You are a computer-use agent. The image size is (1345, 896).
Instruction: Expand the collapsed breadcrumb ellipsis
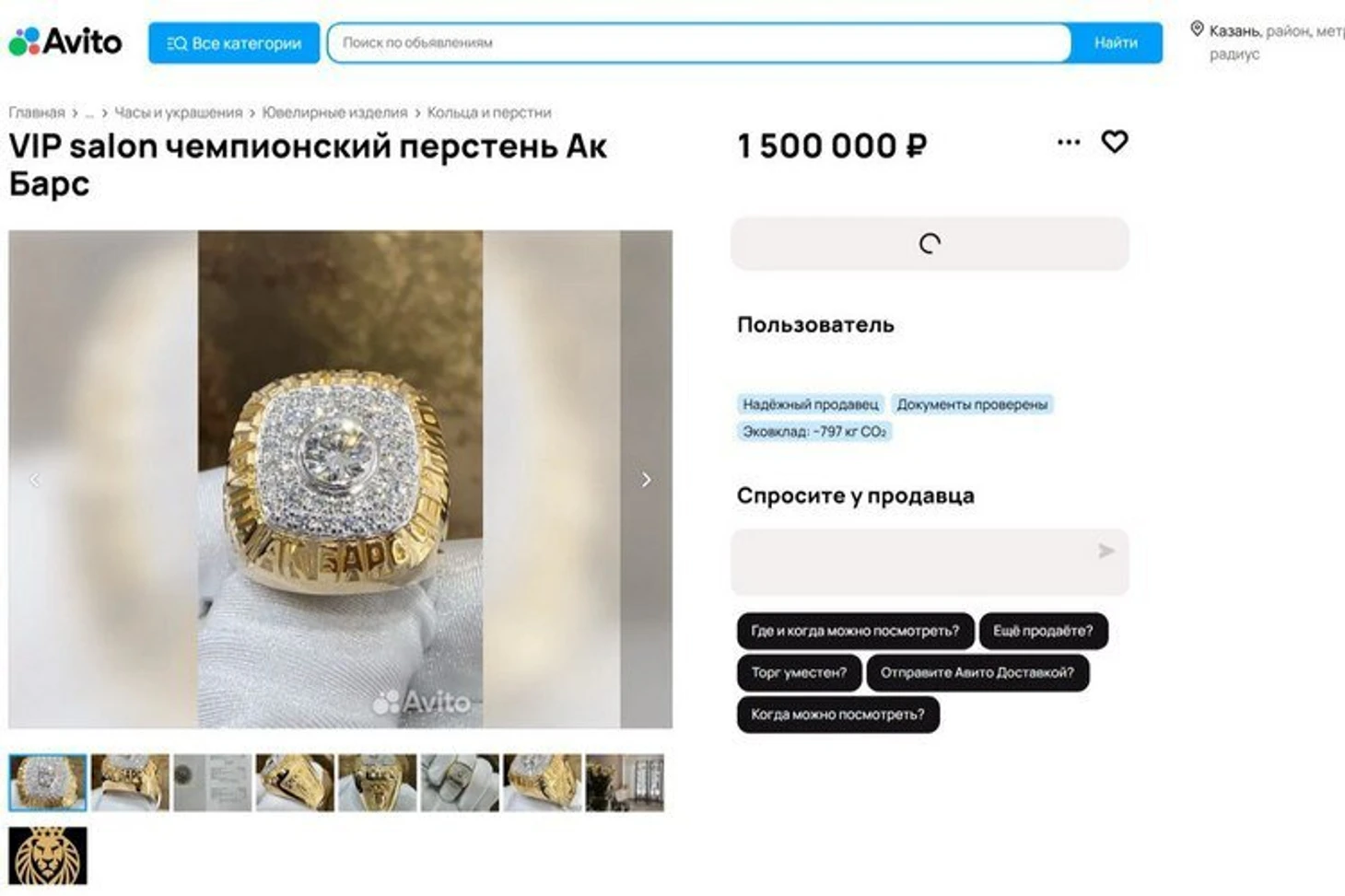(x=89, y=112)
